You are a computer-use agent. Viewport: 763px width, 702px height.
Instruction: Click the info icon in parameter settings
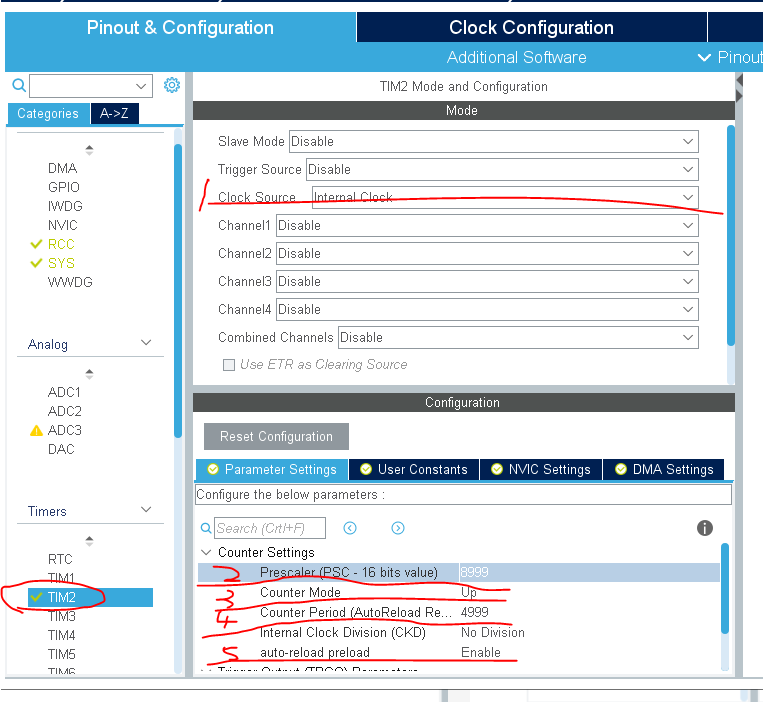coord(705,528)
